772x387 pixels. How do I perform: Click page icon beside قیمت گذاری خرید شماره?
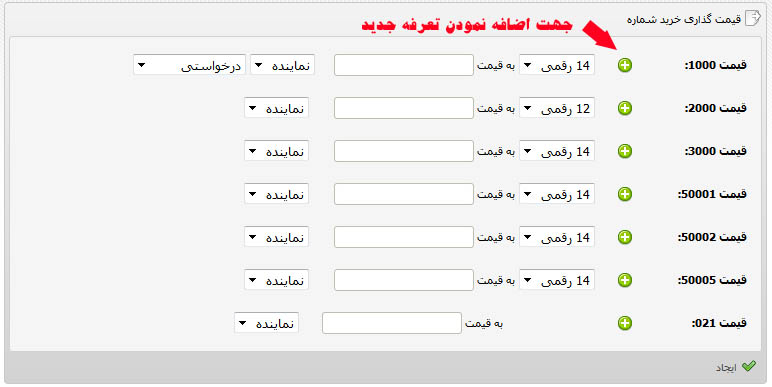coord(753,18)
